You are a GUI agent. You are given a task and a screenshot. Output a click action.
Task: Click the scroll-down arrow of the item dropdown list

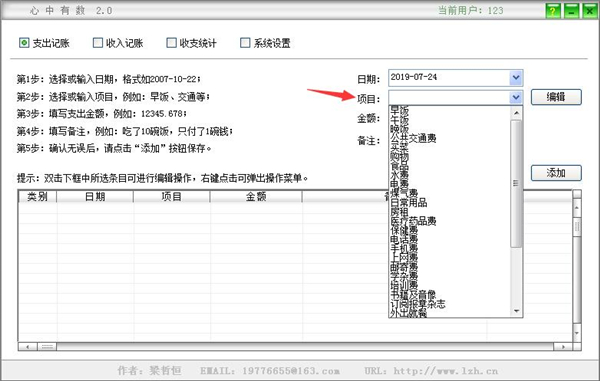point(516,311)
